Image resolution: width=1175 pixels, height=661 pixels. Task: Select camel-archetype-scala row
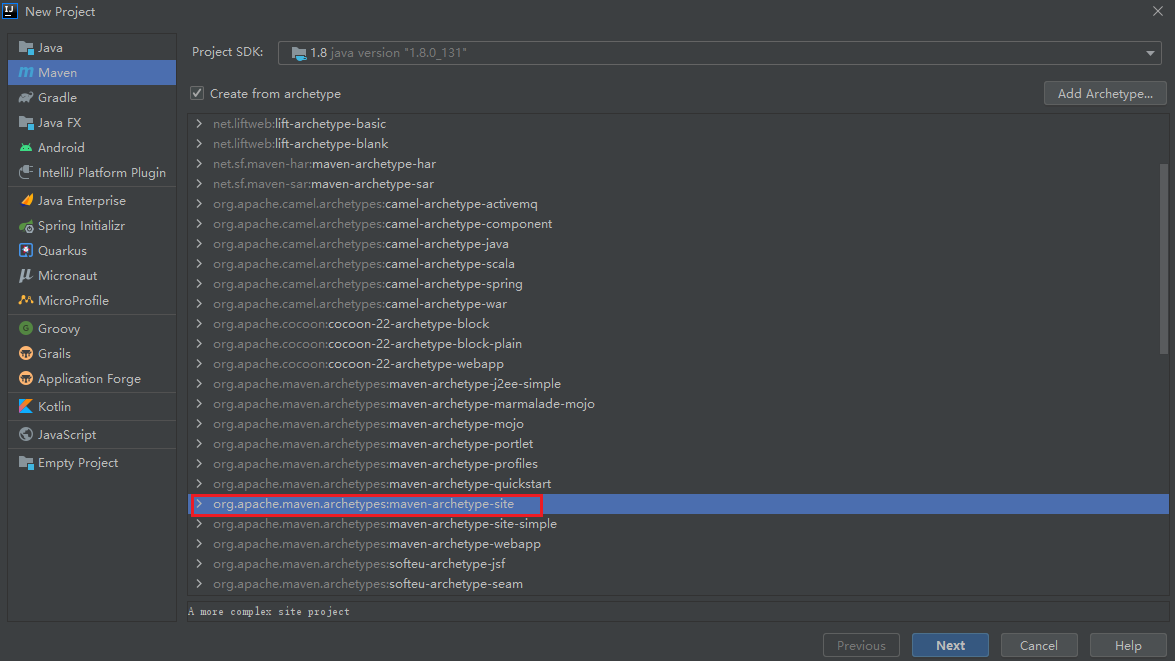pyautogui.click(x=678, y=264)
